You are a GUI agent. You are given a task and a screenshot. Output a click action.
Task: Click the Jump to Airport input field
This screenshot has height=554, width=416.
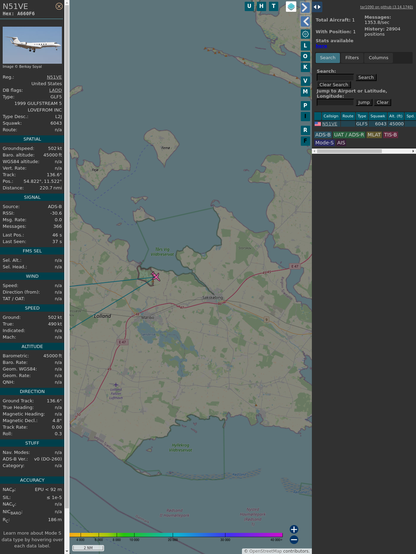pyautogui.click(x=335, y=102)
